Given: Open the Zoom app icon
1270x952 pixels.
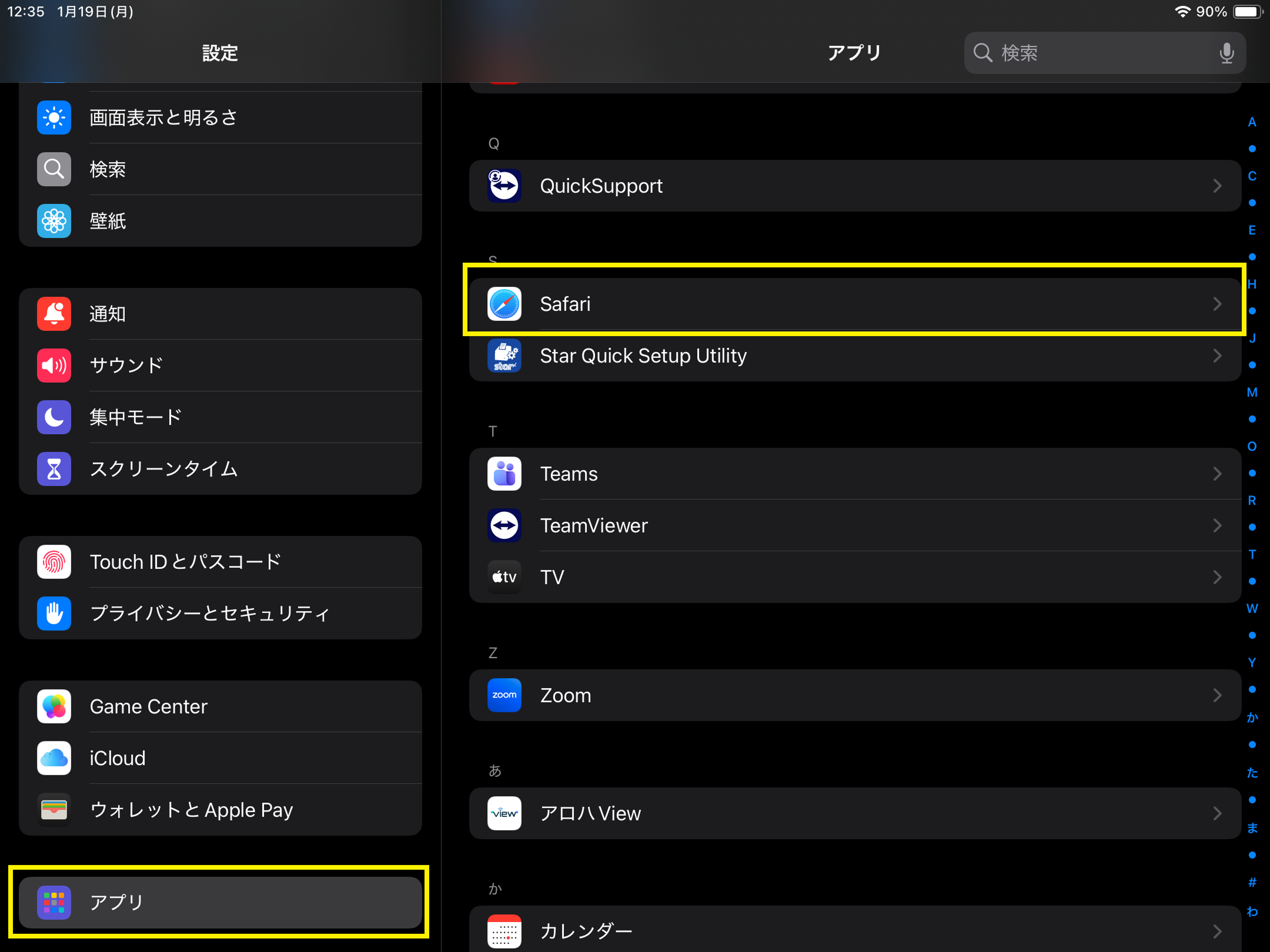Looking at the screenshot, I should (504, 695).
